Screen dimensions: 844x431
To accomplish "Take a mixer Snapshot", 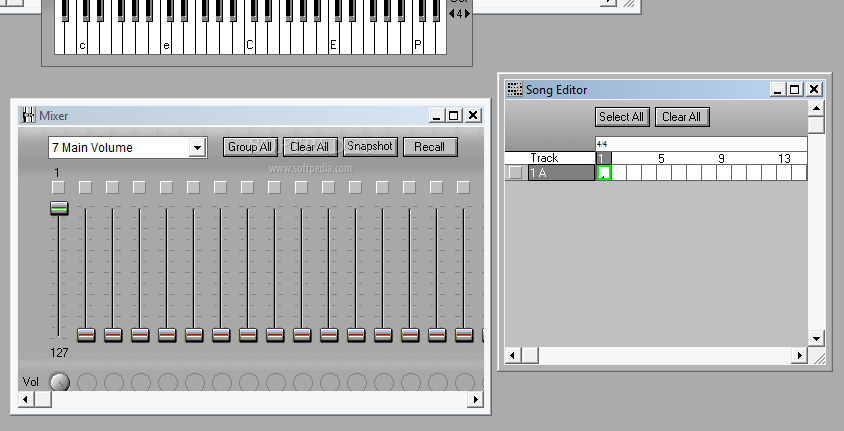I will pos(370,146).
